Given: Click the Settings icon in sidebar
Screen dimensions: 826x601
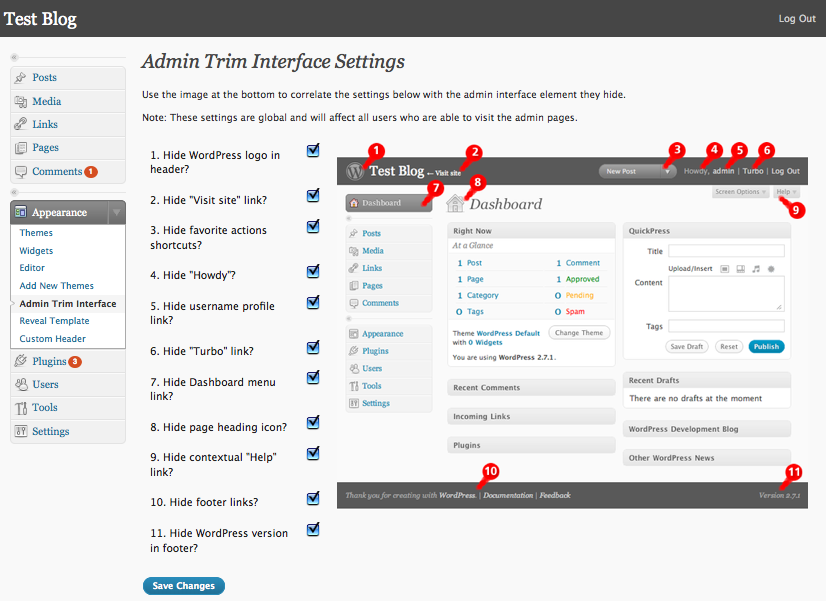Looking at the screenshot, I should [x=21, y=431].
